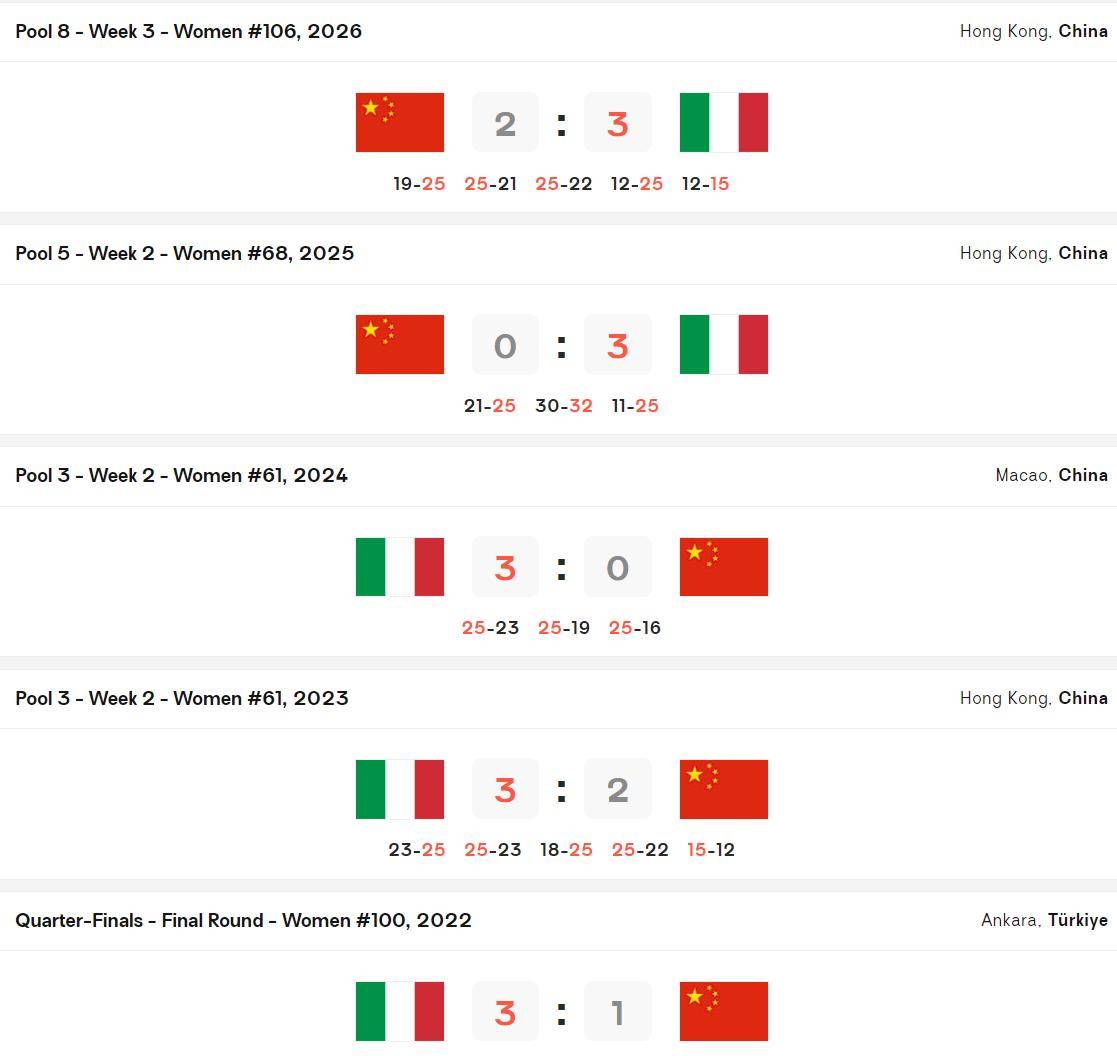
Task: Open Pool 8 - Week 3 - Women #106 match
Action: pyautogui.click(x=188, y=31)
